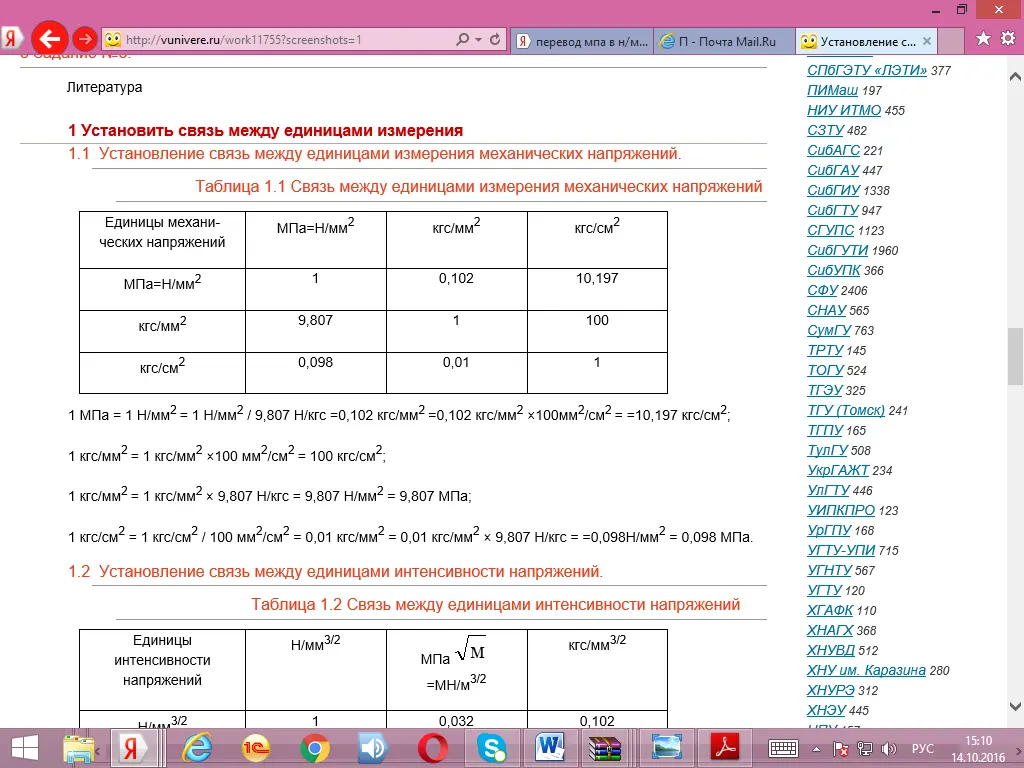This screenshot has width=1024, height=768.
Task: Launch Internet Explorer from the taskbar
Action: 197,748
